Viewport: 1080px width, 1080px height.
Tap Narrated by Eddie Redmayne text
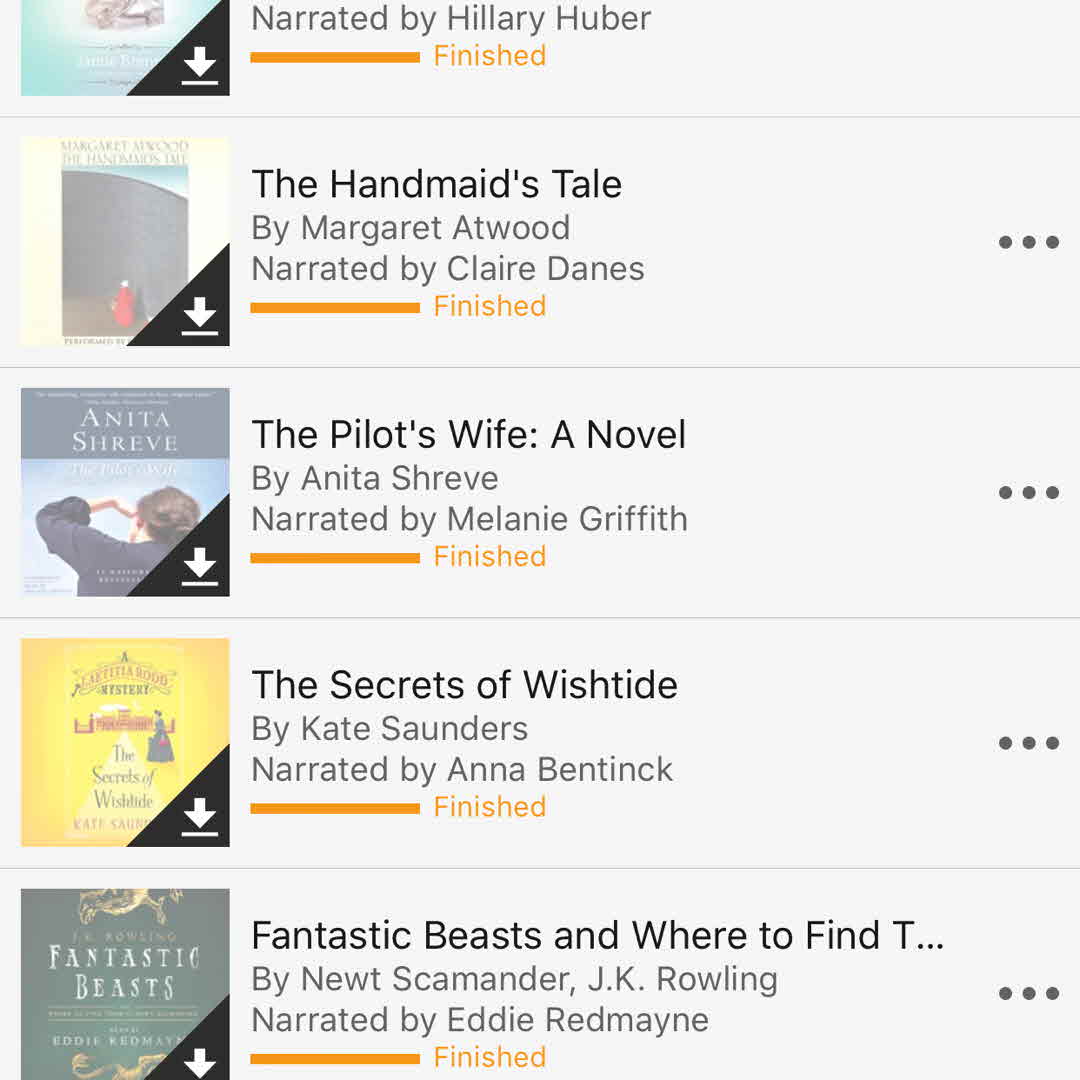pos(480,1020)
